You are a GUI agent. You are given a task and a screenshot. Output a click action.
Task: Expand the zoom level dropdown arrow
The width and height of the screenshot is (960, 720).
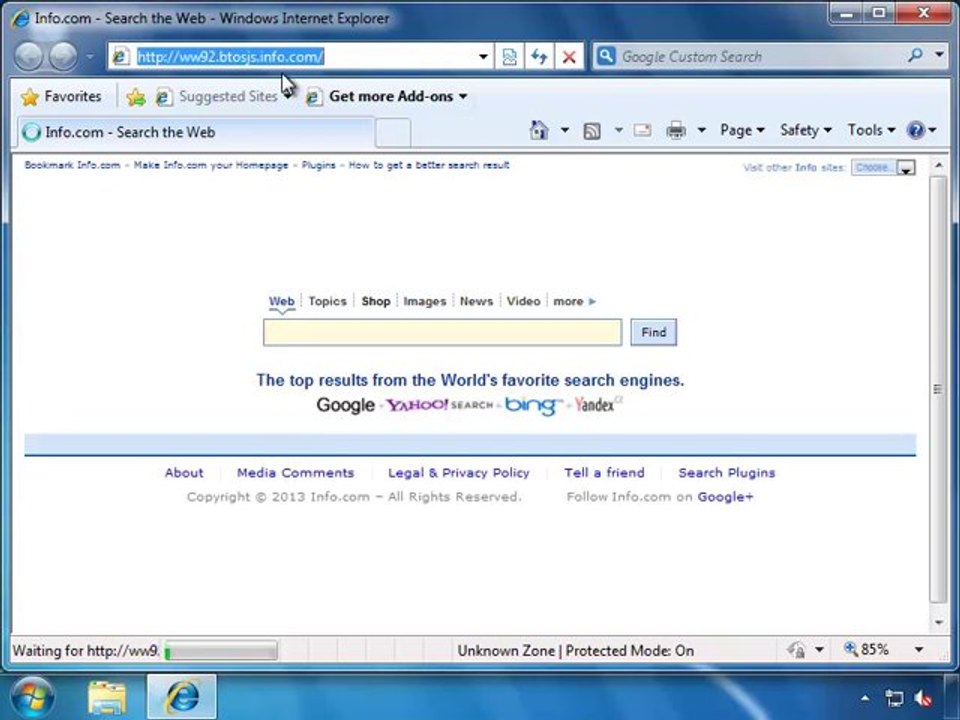click(x=919, y=650)
